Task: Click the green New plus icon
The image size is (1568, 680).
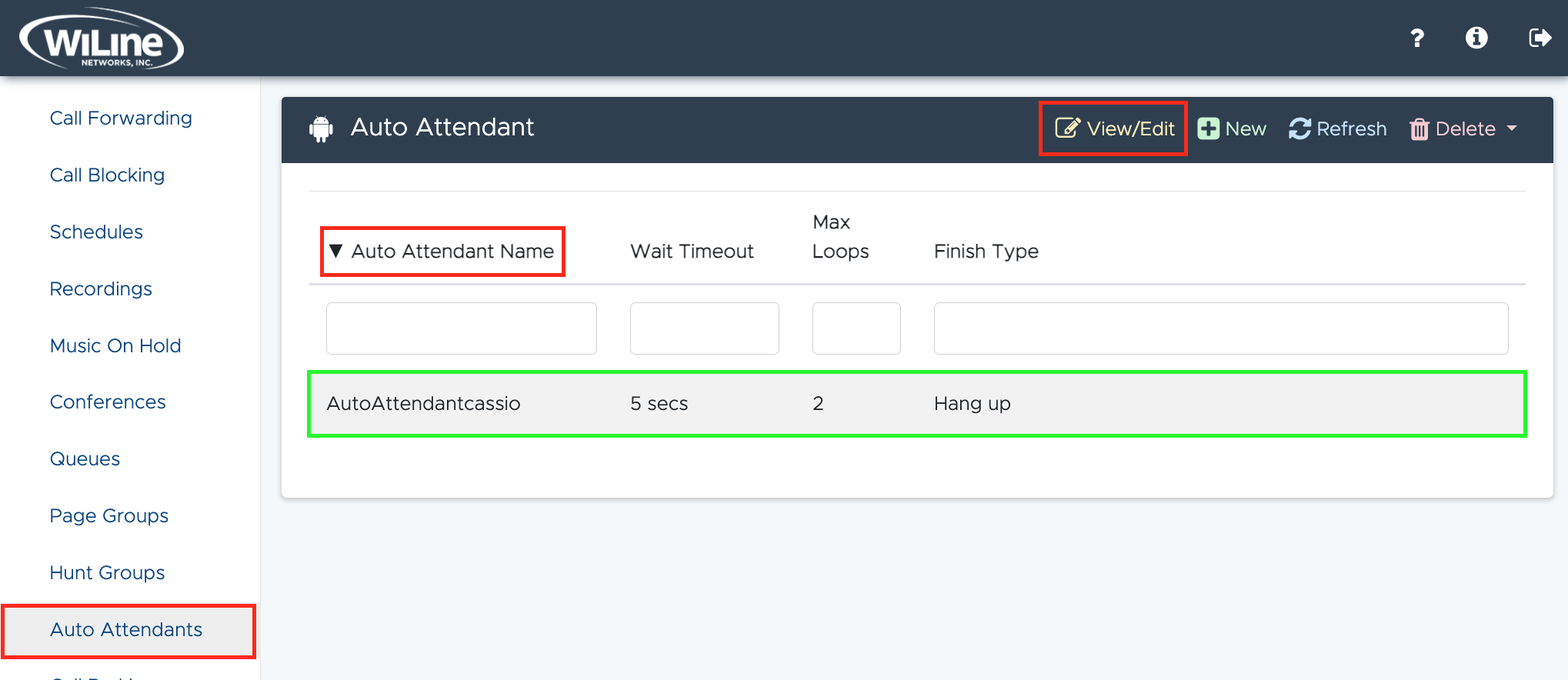Action: point(1208,128)
